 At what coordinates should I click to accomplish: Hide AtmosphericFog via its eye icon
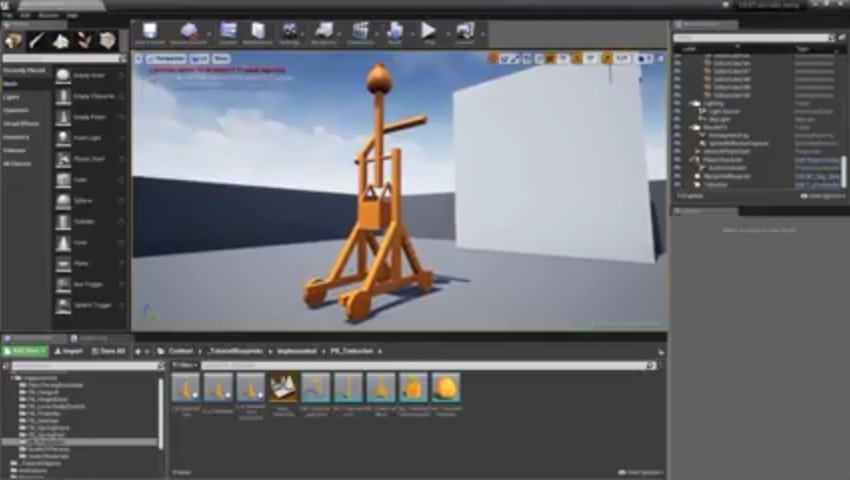[x=677, y=136]
